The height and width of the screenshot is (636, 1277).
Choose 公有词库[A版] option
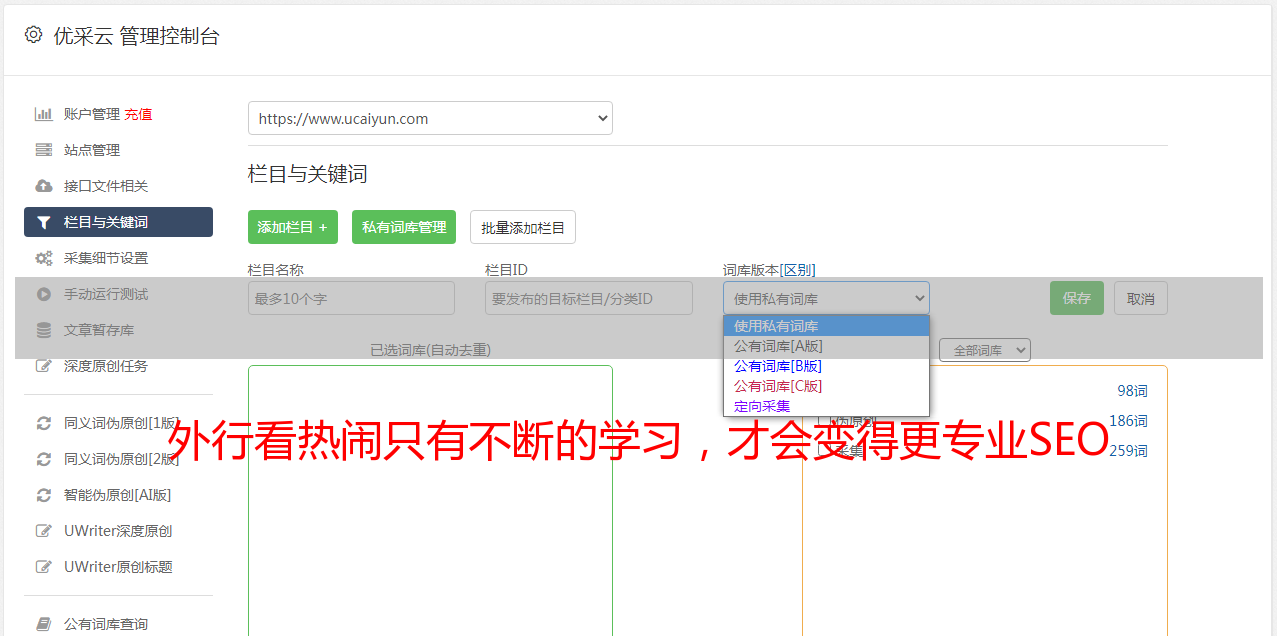(826, 346)
